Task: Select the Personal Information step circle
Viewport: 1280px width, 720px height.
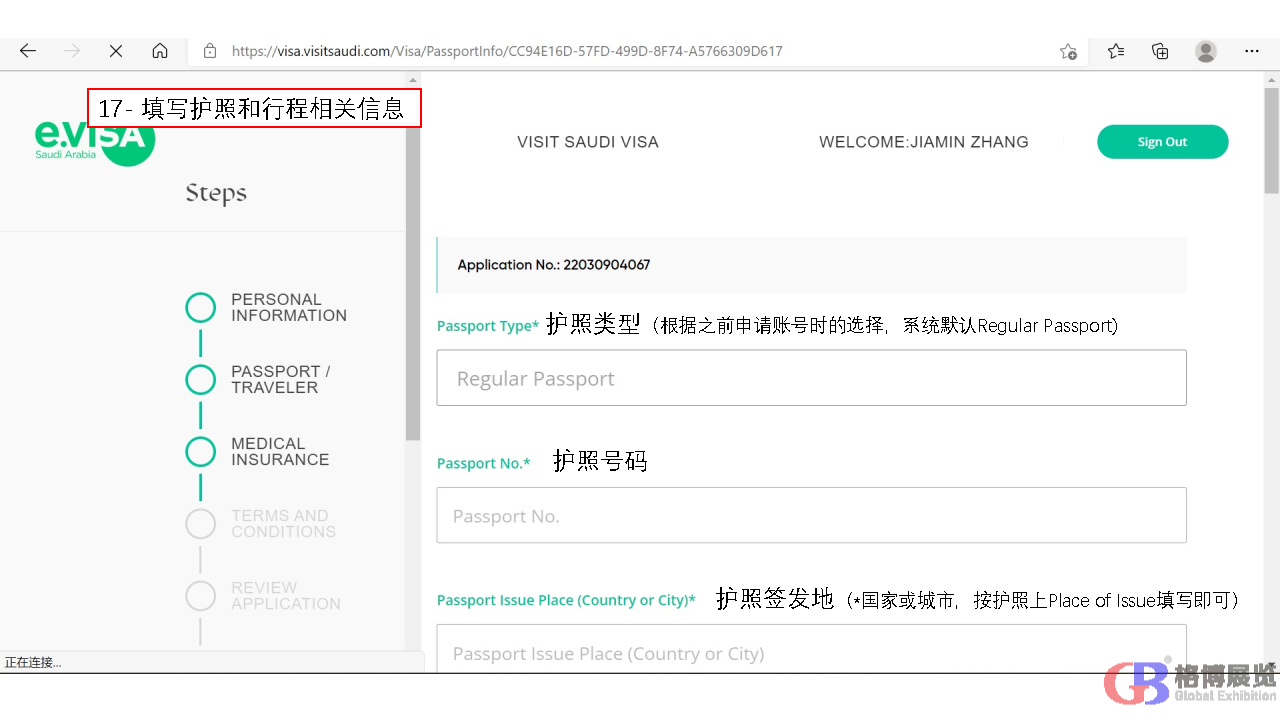Action: 201,308
